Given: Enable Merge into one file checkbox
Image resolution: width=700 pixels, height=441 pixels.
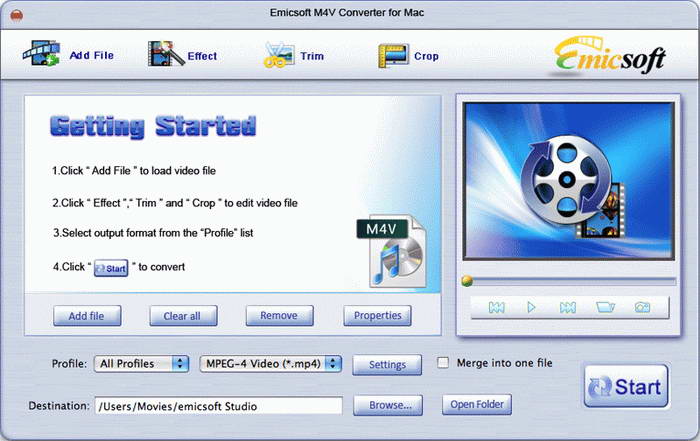Looking at the screenshot, I should point(442,362).
